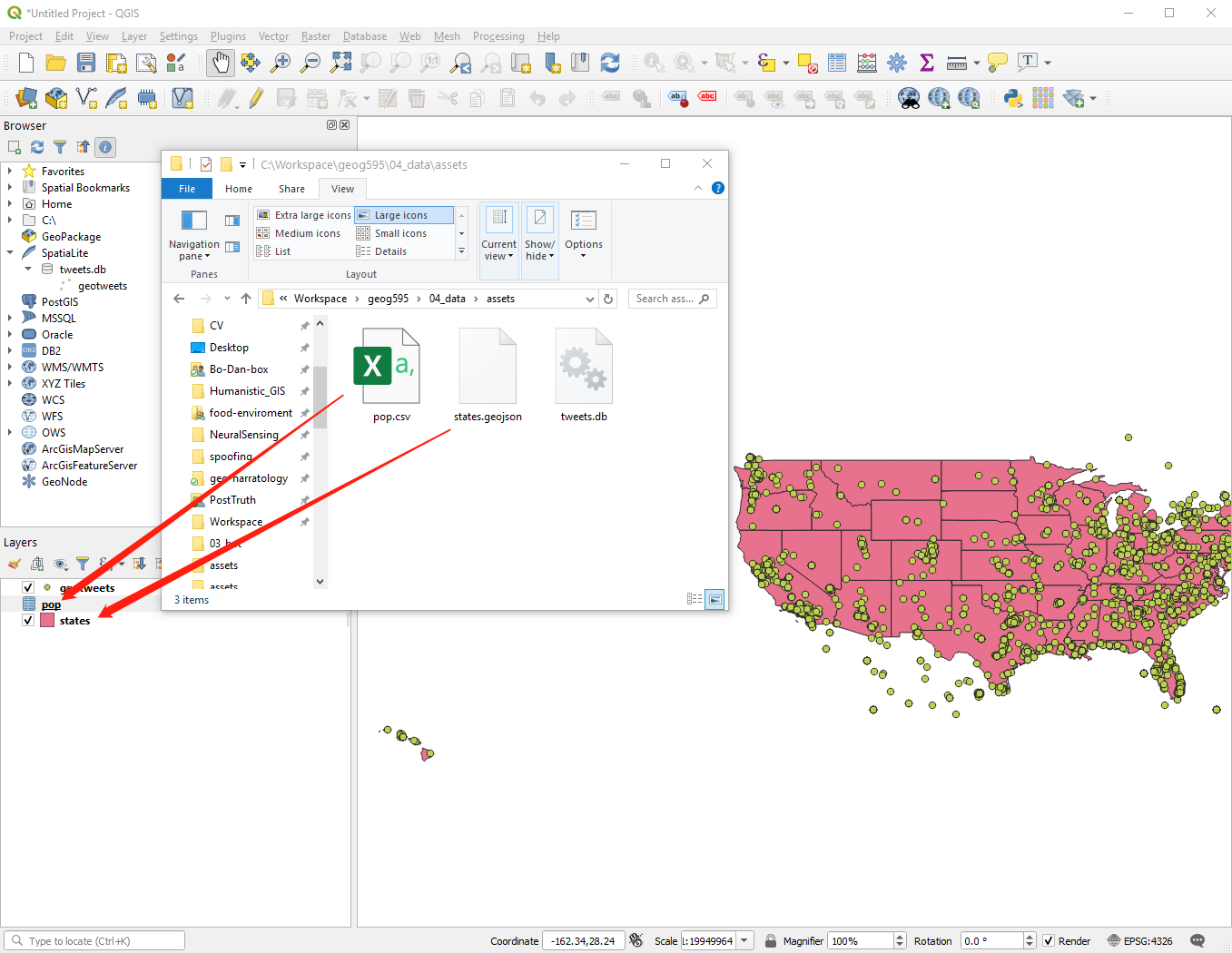Open the Vector menu

273,36
